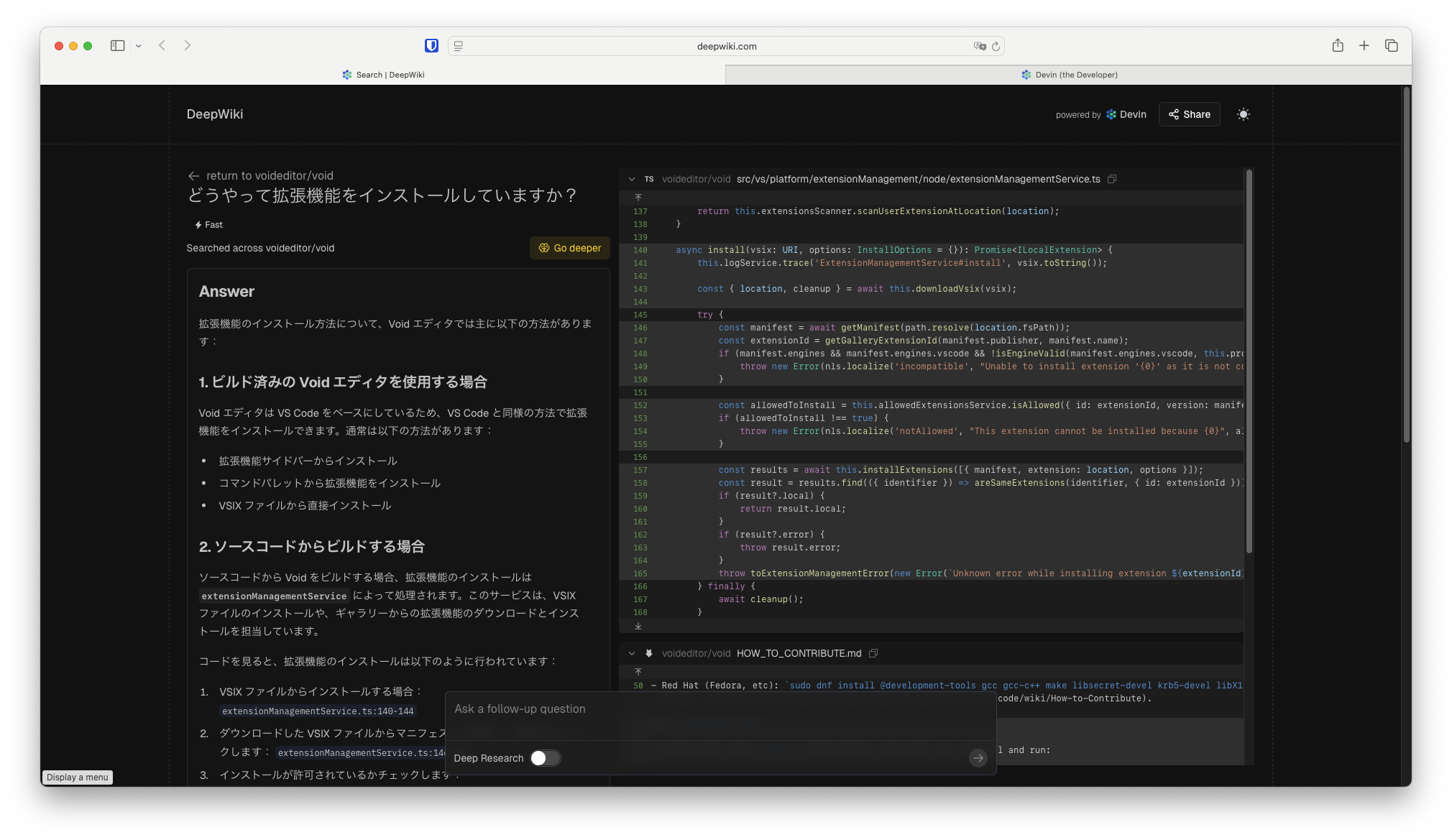Click the Go deeper button
The height and width of the screenshot is (840, 1452).
click(570, 248)
